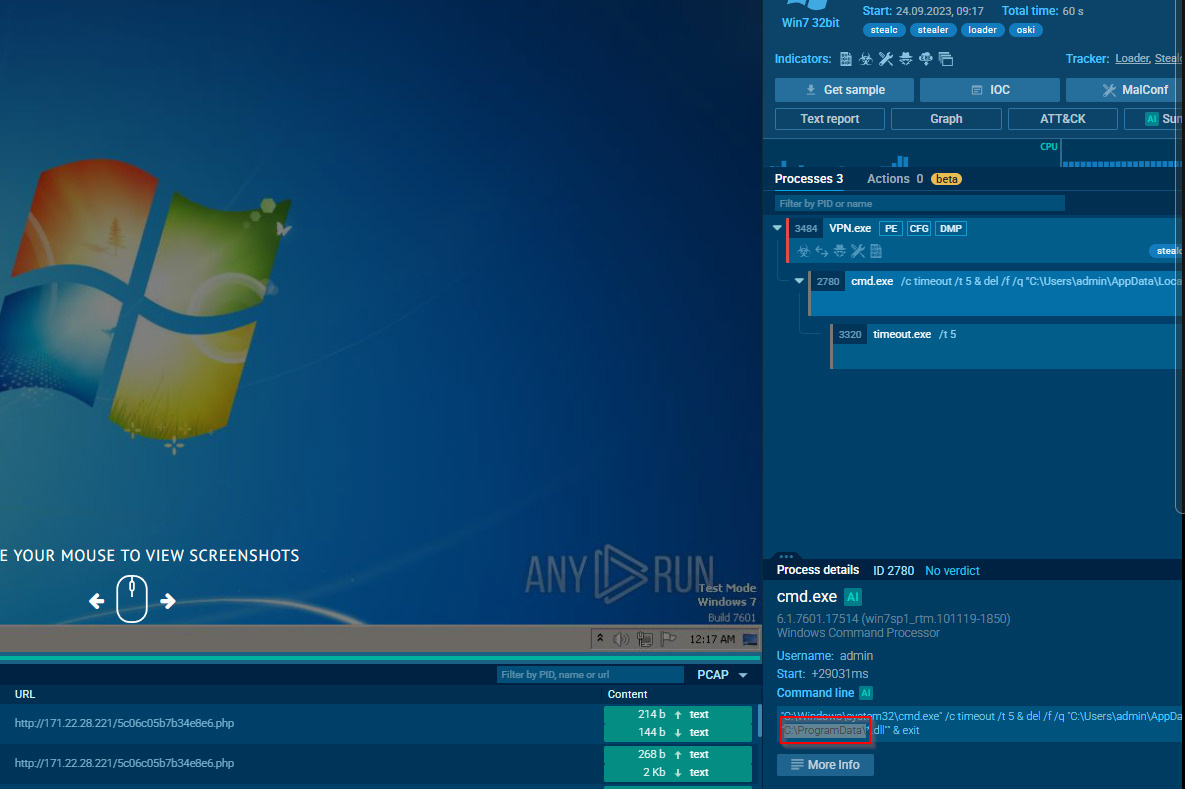Click the Get sample button
The width and height of the screenshot is (1185, 789).
[844, 90]
